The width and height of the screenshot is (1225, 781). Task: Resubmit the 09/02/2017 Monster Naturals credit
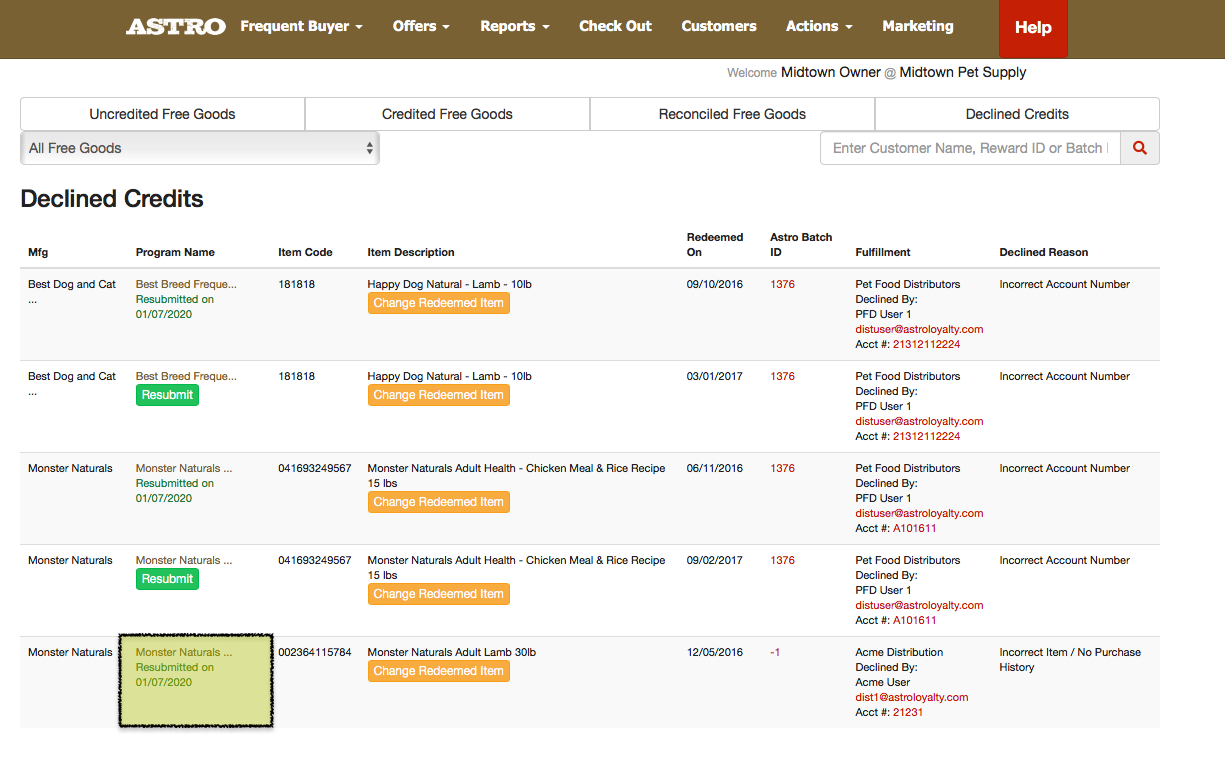(x=167, y=579)
